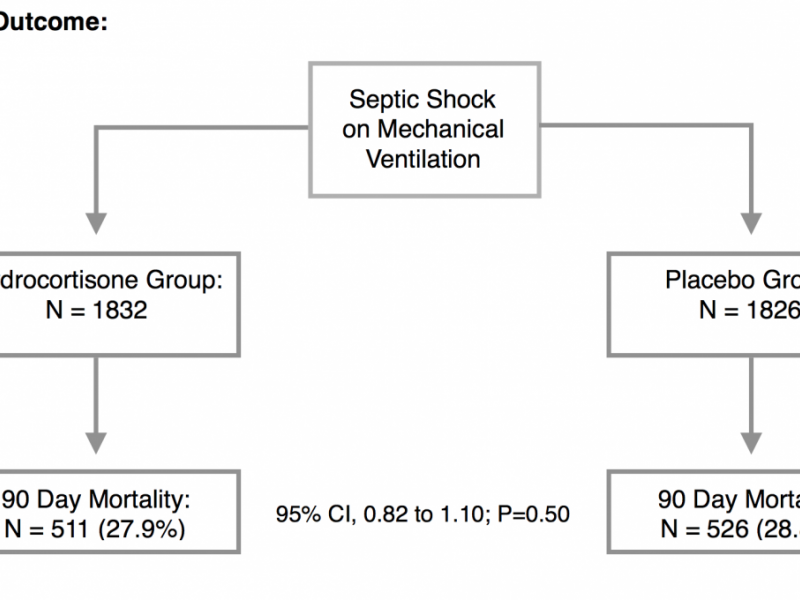Click the "Outcome:" heading text
The height and width of the screenshot is (600, 800).
(x=55, y=22)
